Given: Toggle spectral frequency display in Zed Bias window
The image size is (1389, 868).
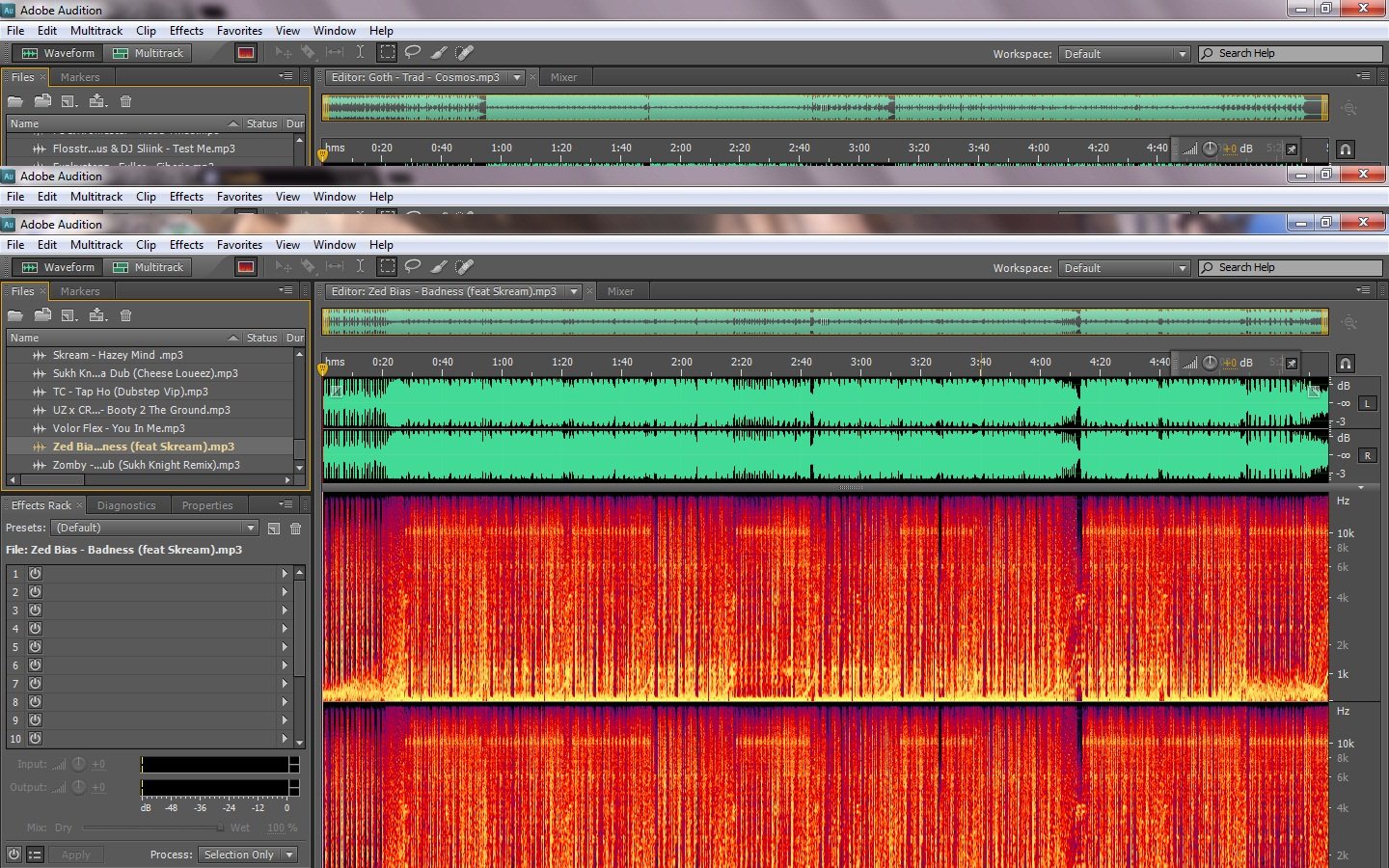Looking at the screenshot, I should [x=246, y=267].
